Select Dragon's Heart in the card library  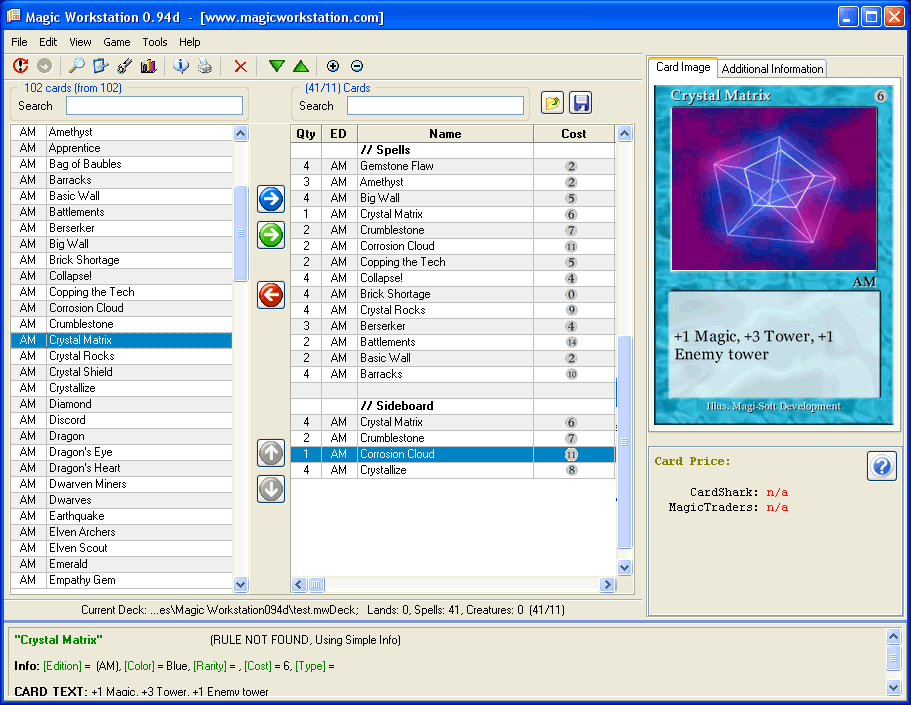point(121,468)
